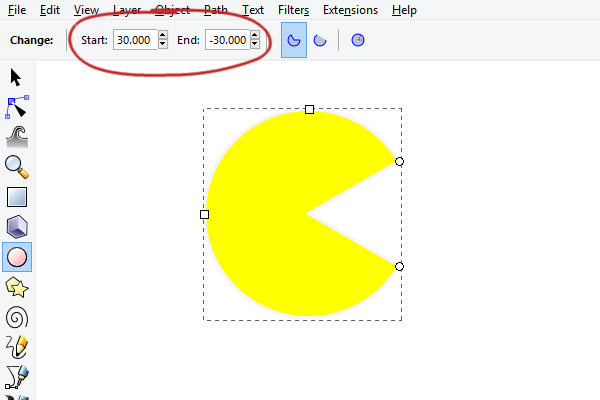This screenshot has width=600, height=400.
Task: Open the Filters menu
Action: [x=293, y=10]
